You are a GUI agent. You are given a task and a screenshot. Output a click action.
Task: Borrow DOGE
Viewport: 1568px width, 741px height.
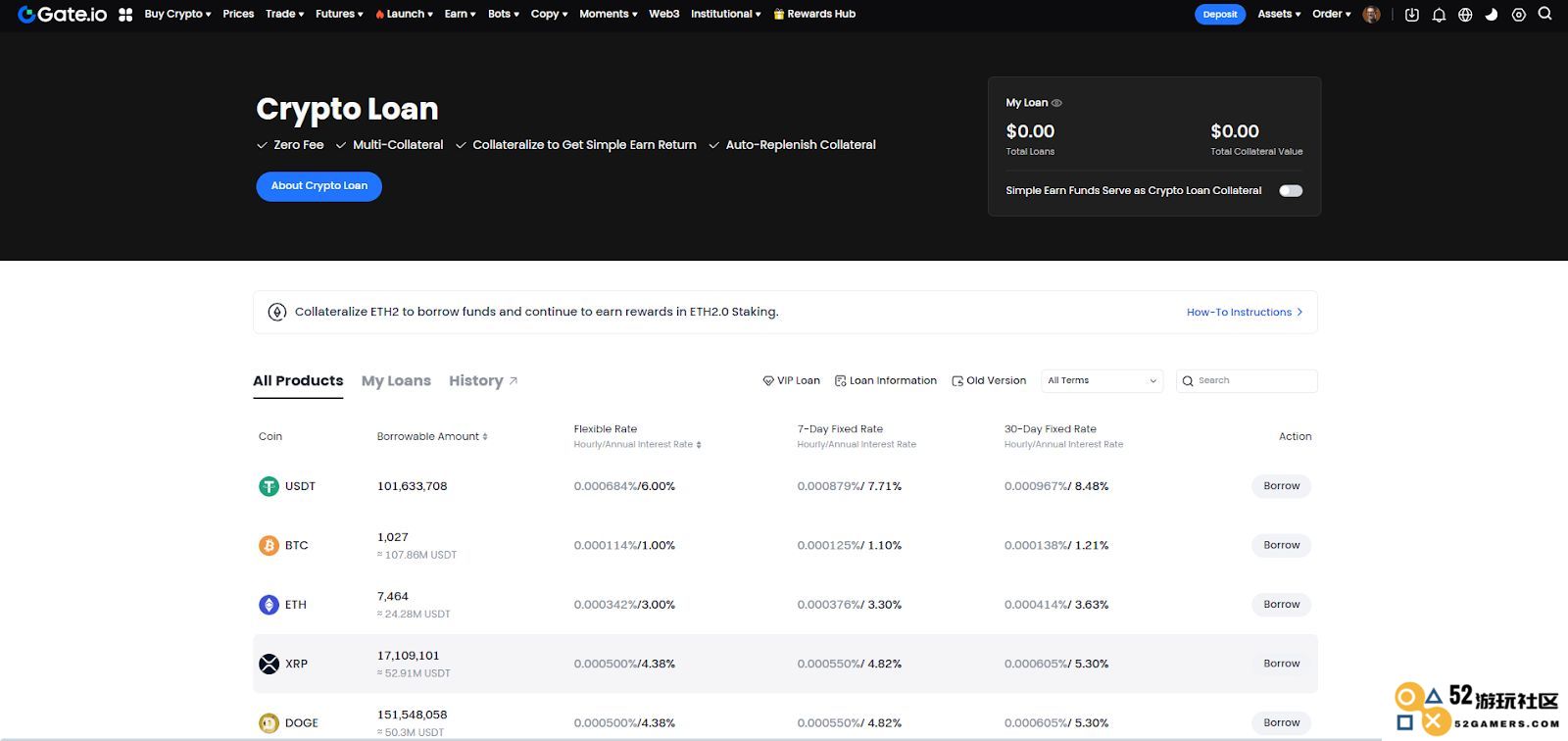[1281, 723]
